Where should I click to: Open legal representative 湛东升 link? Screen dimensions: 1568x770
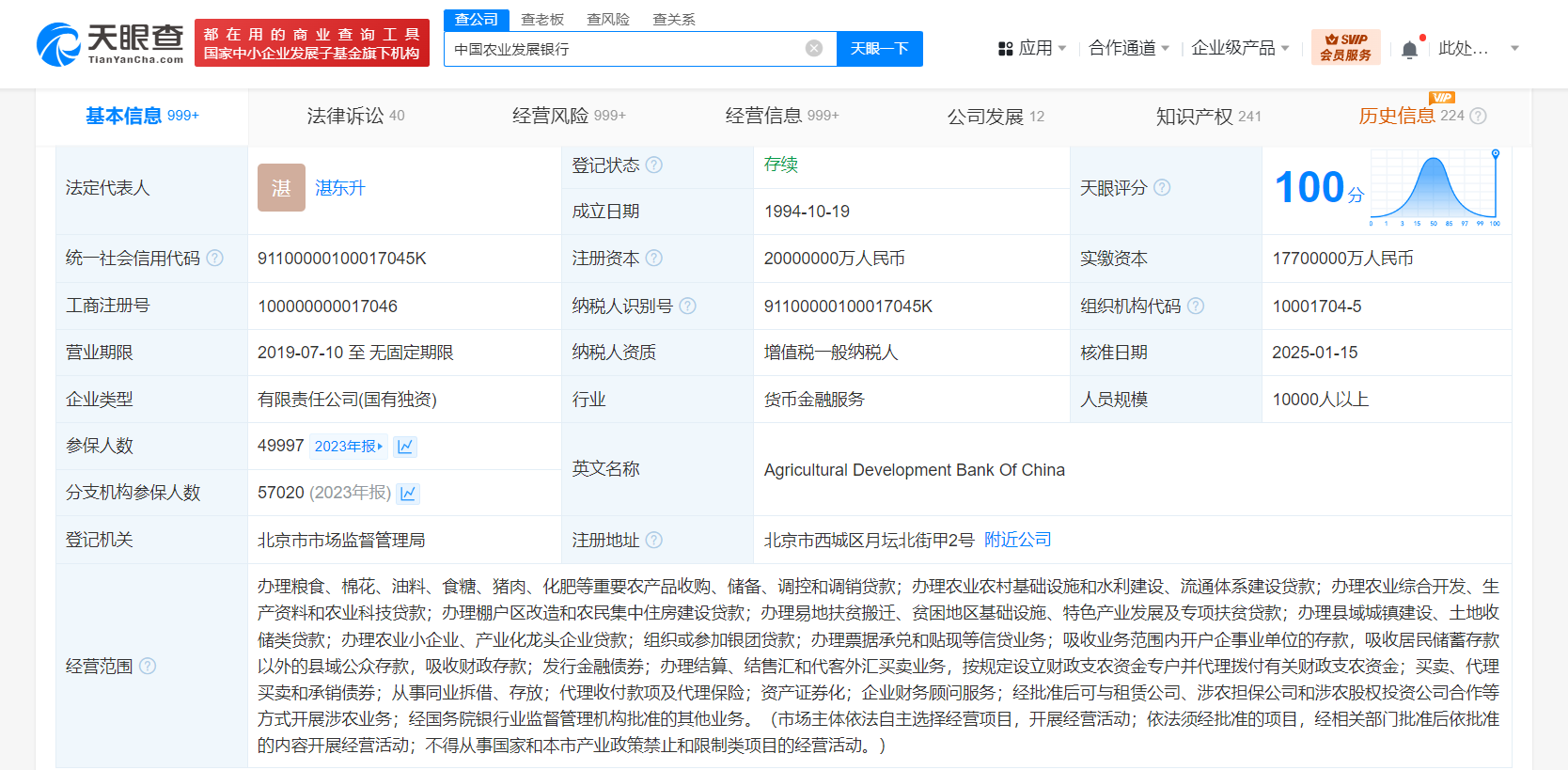tap(339, 188)
